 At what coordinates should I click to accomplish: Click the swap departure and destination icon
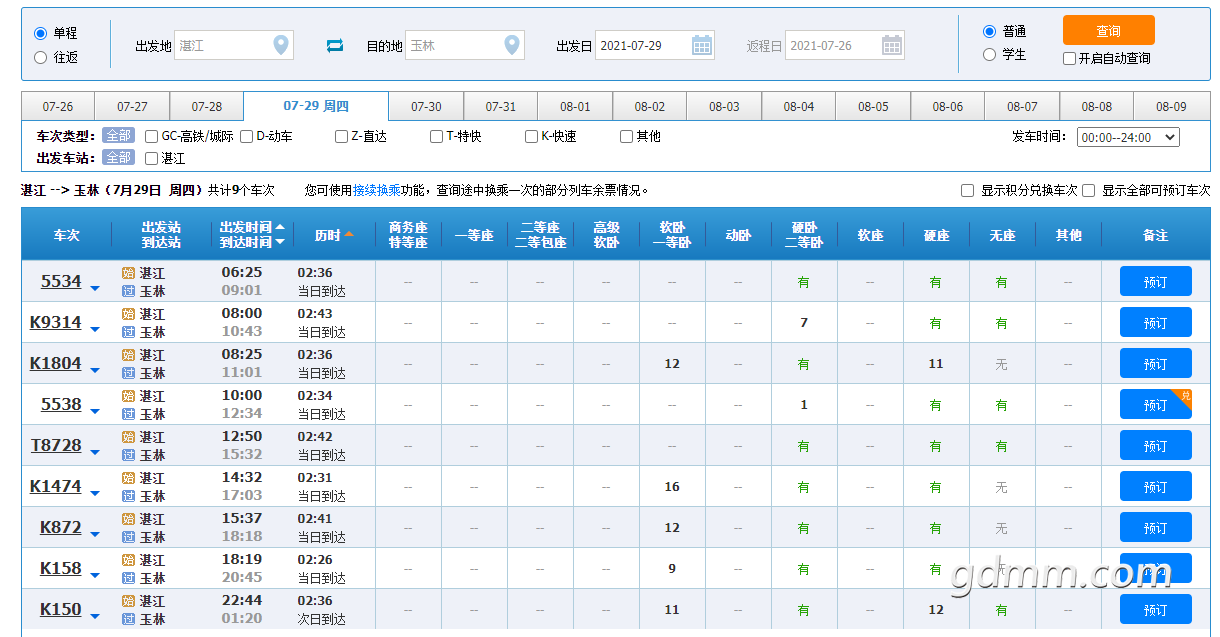(335, 45)
